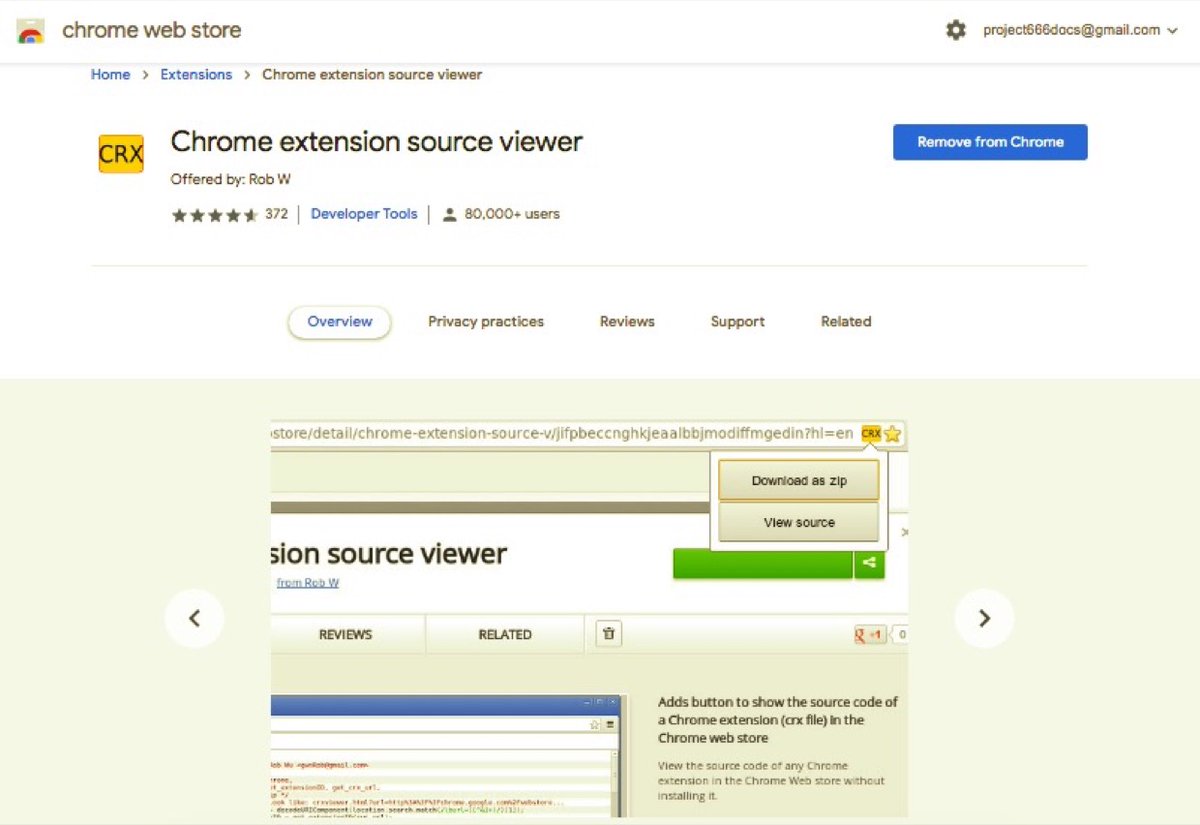Viewport: 1200px width, 825px height.
Task: Click the users person icon
Action: coord(449,214)
